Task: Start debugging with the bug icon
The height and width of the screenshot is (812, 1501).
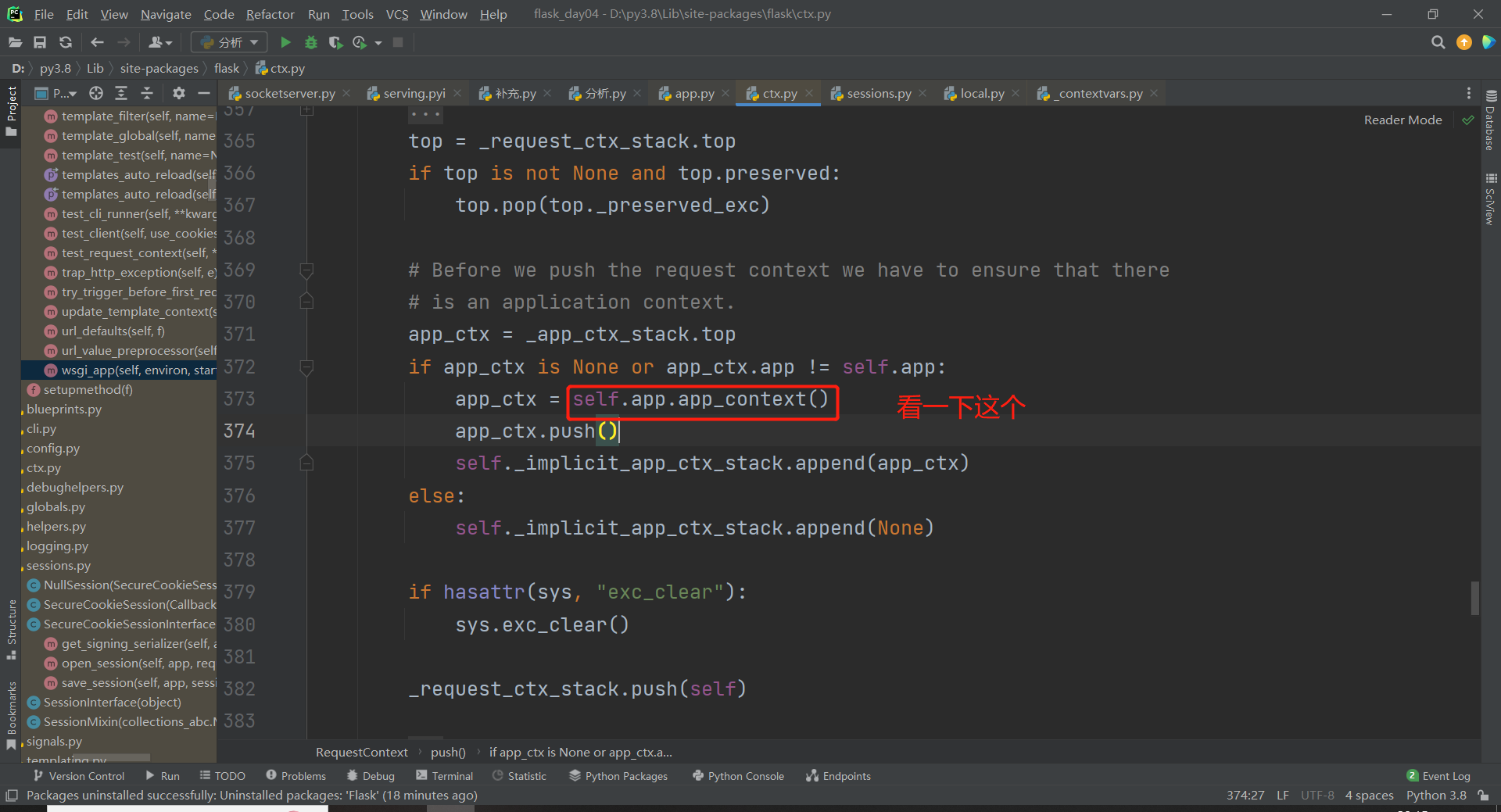Action: (310, 42)
